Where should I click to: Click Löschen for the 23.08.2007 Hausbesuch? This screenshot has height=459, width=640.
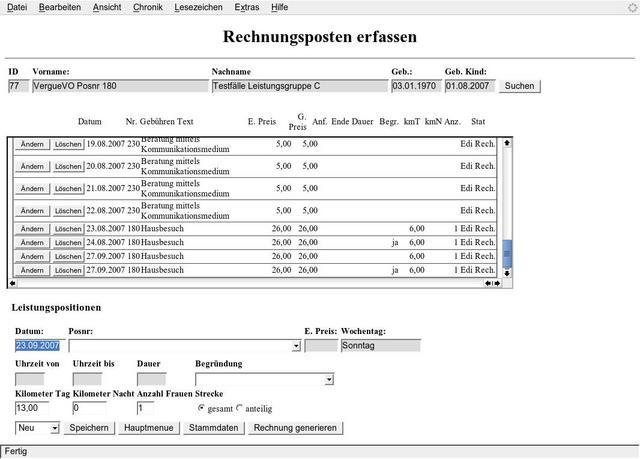tap(68, 229)
